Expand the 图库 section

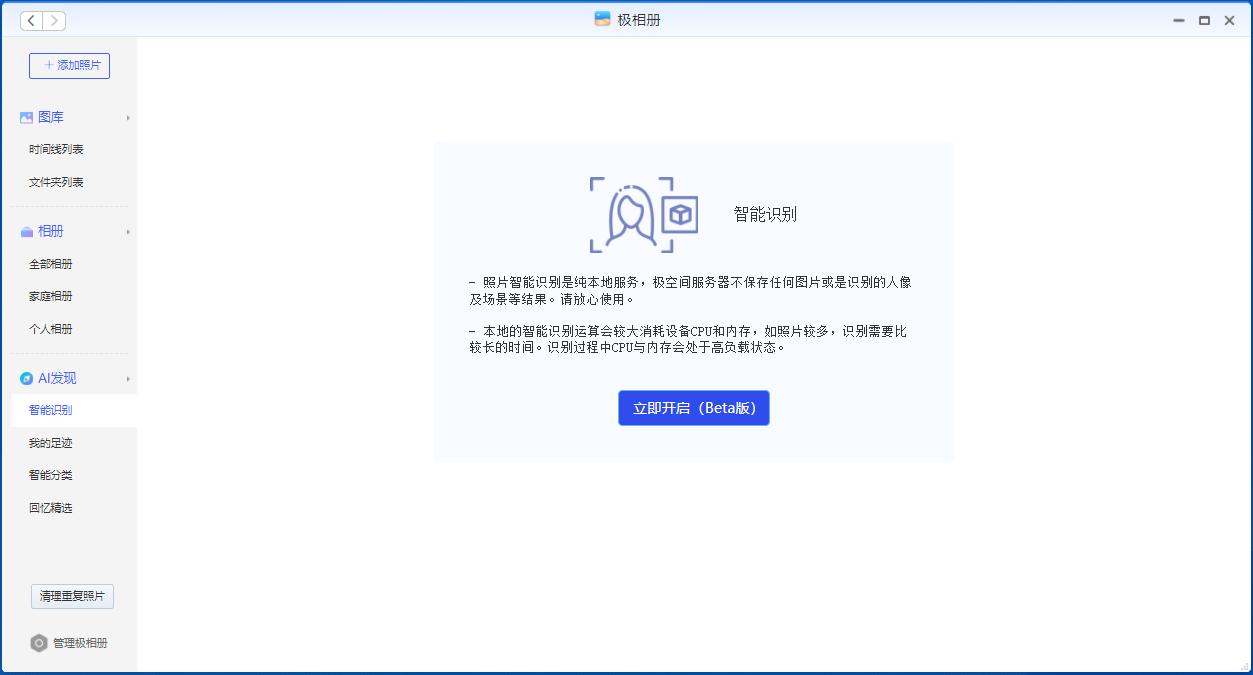[126, 117]
